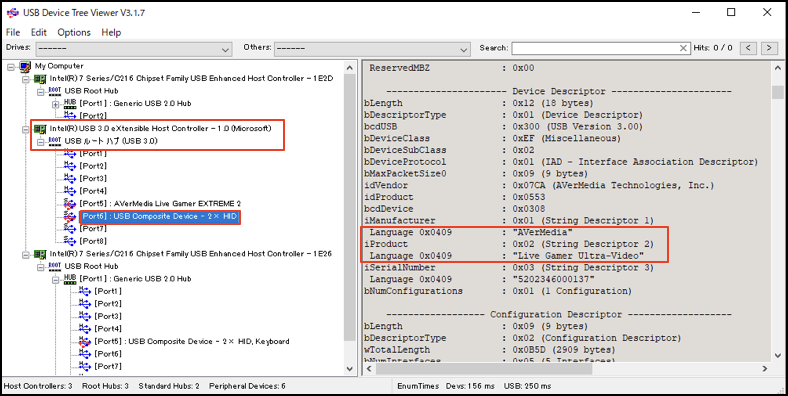This screenshot has height=396, width=788.
Task: Click Peripheral Devices: 6 in status bar
Action: coord(247,386)
